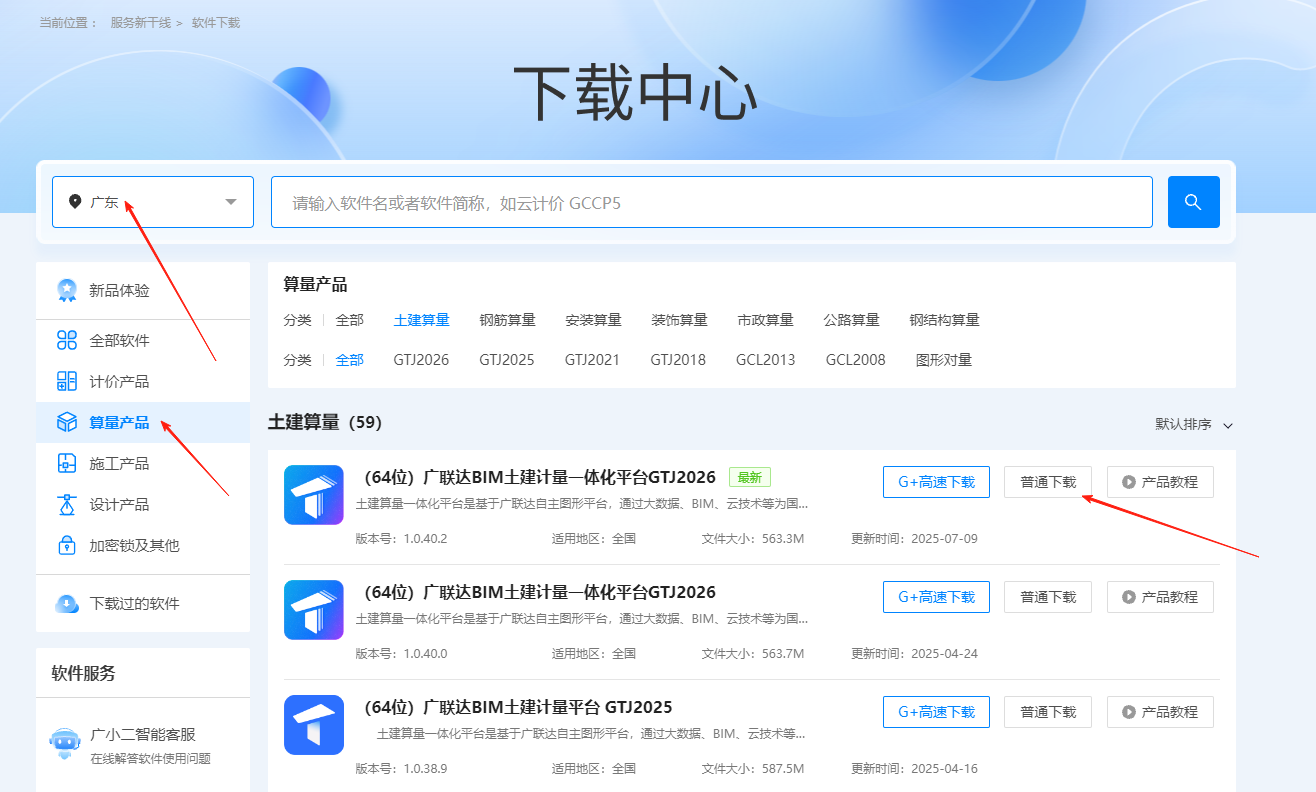Select the 新品体验 sidebar item
Screen dimensions: 1316x792
coord(143,291)
